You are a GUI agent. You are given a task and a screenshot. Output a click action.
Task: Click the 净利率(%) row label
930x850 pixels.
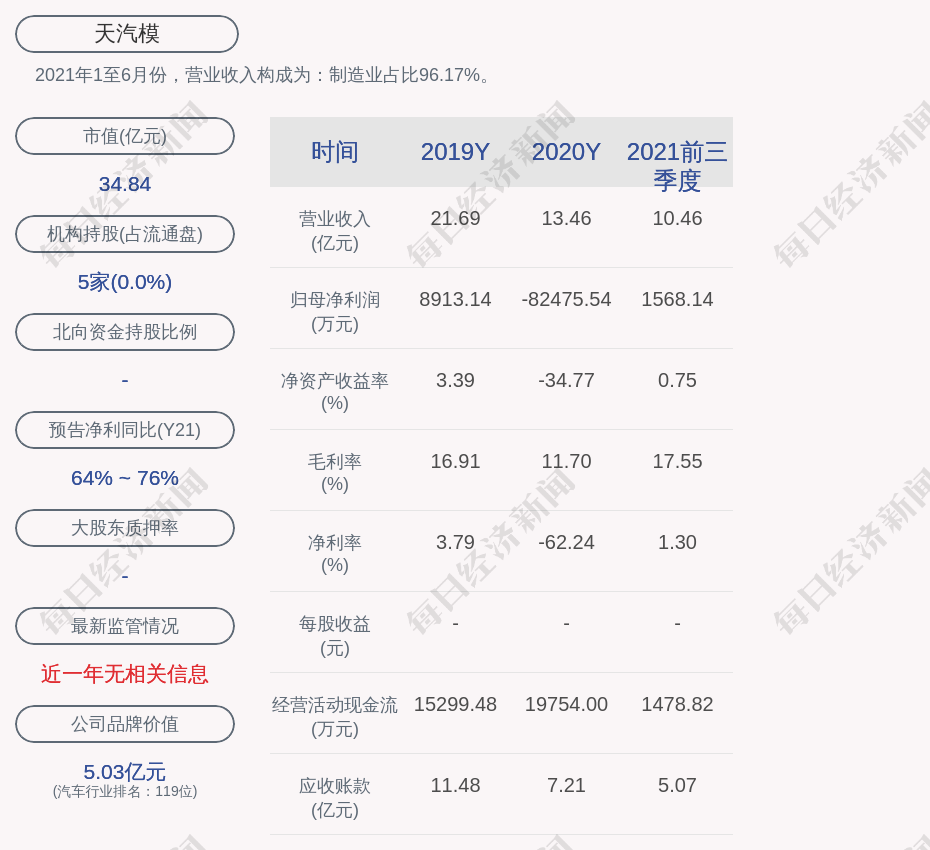pyautogui.click(x=335, y=554)
